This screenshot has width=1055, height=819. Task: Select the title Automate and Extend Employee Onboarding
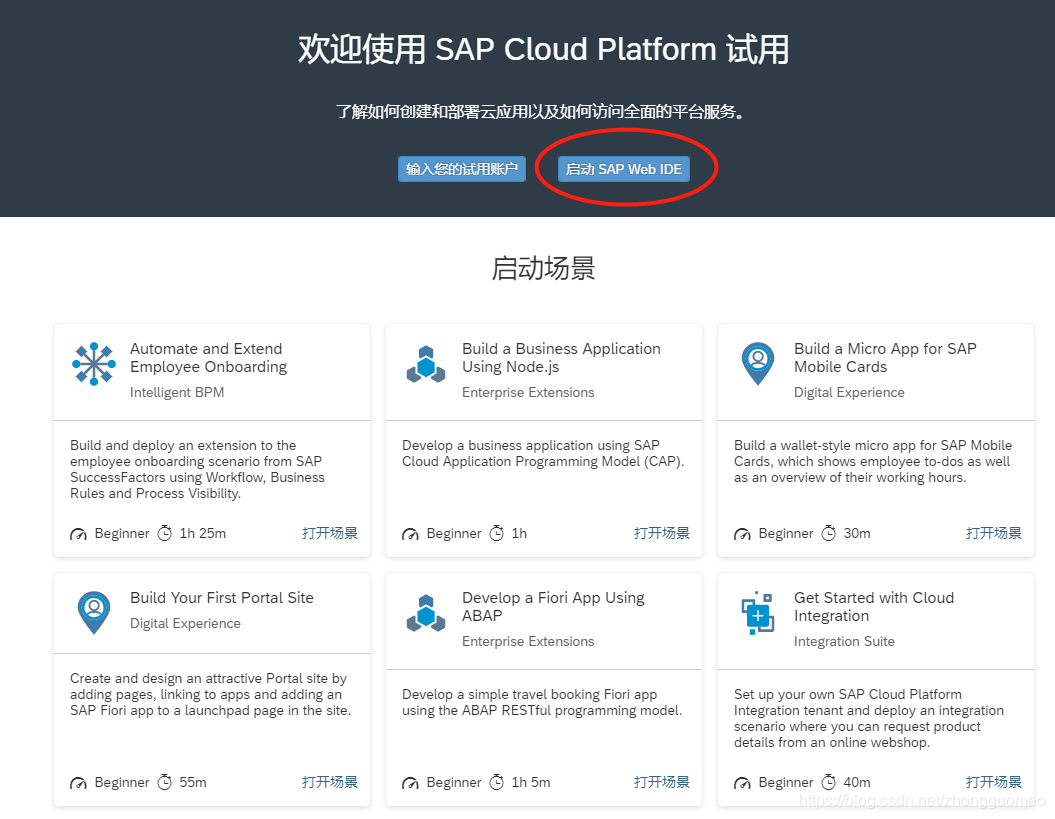(x=209, y=357)
